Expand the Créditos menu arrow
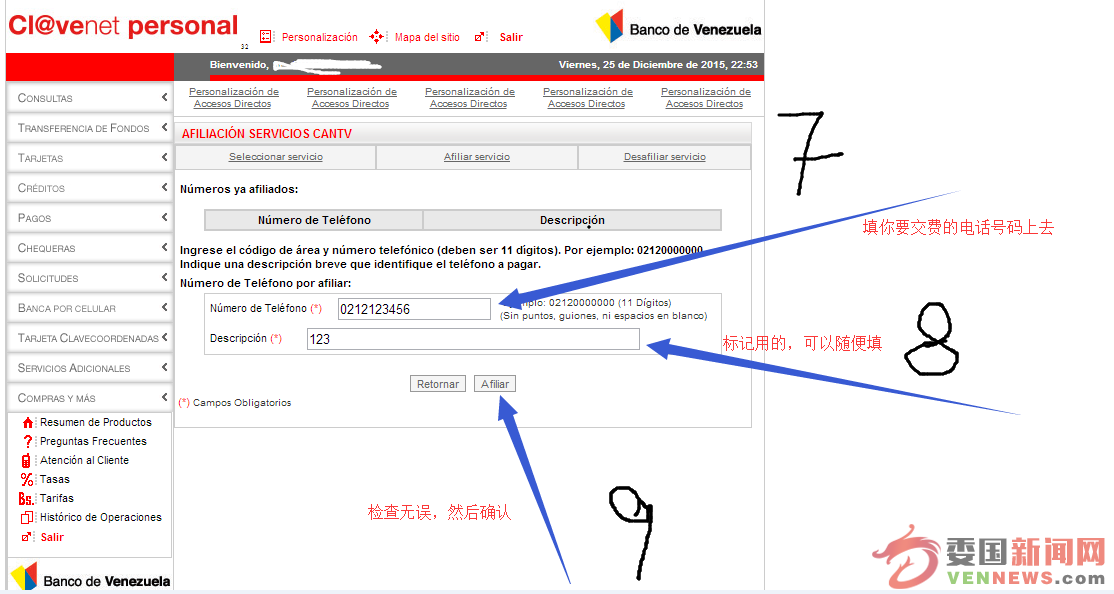Image resolution: width=1114 pixels, height=594 pixels. point(164,188)
